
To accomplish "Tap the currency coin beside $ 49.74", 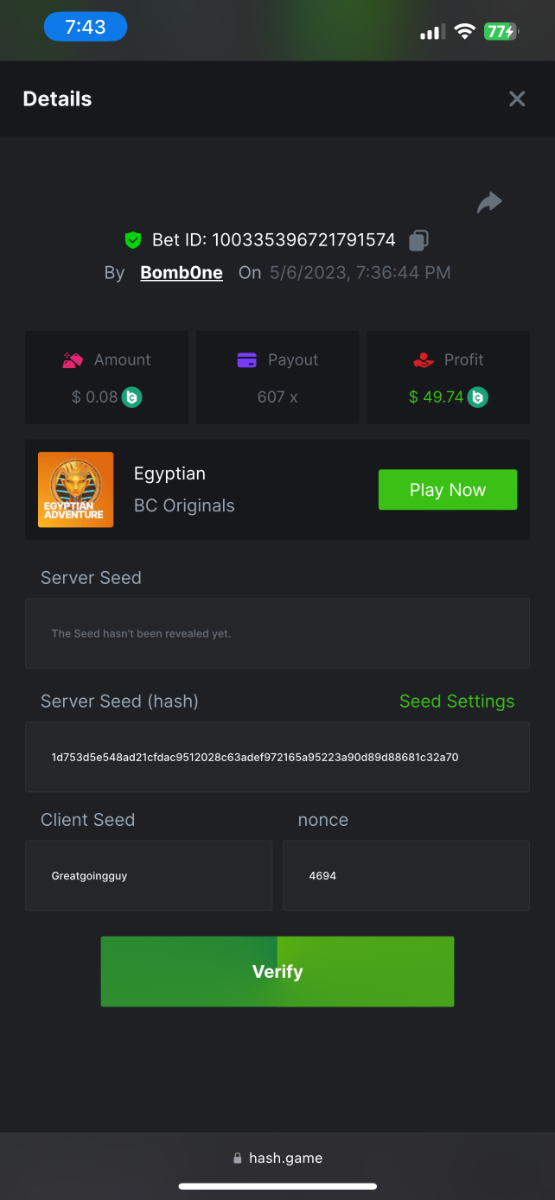I will point(478,397).
